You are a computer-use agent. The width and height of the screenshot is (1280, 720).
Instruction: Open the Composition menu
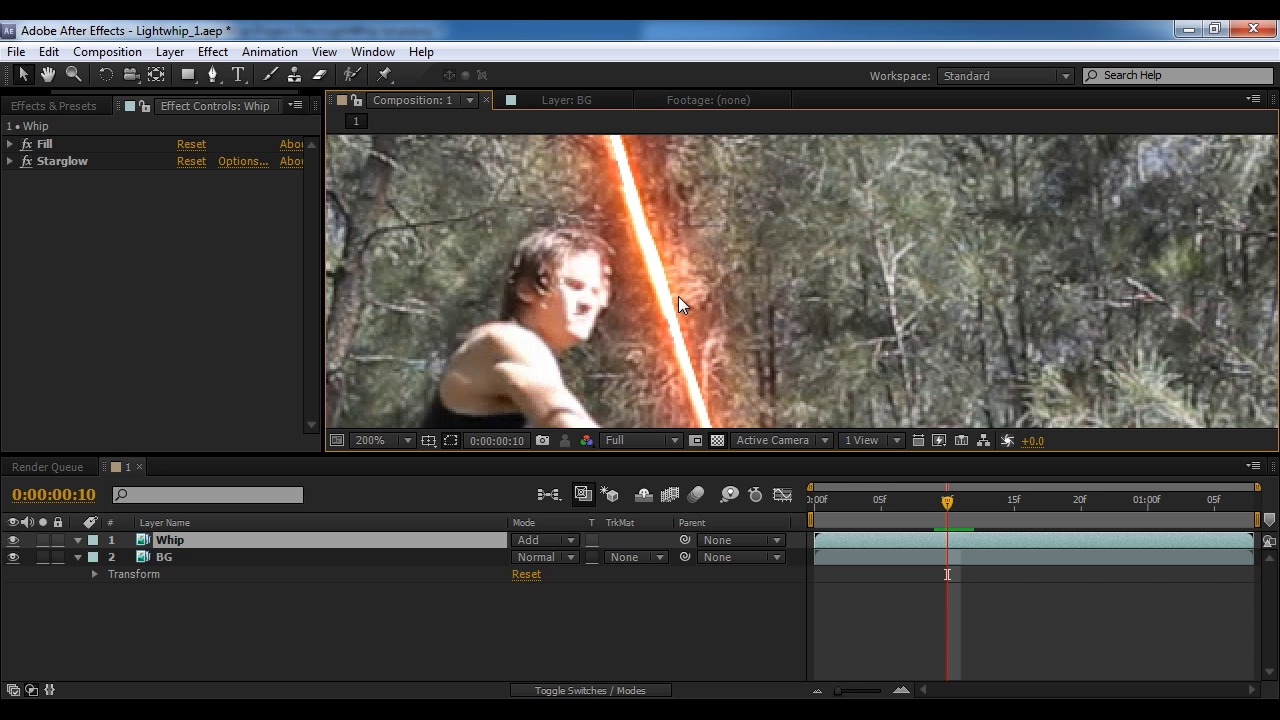(x=107, y=52)
